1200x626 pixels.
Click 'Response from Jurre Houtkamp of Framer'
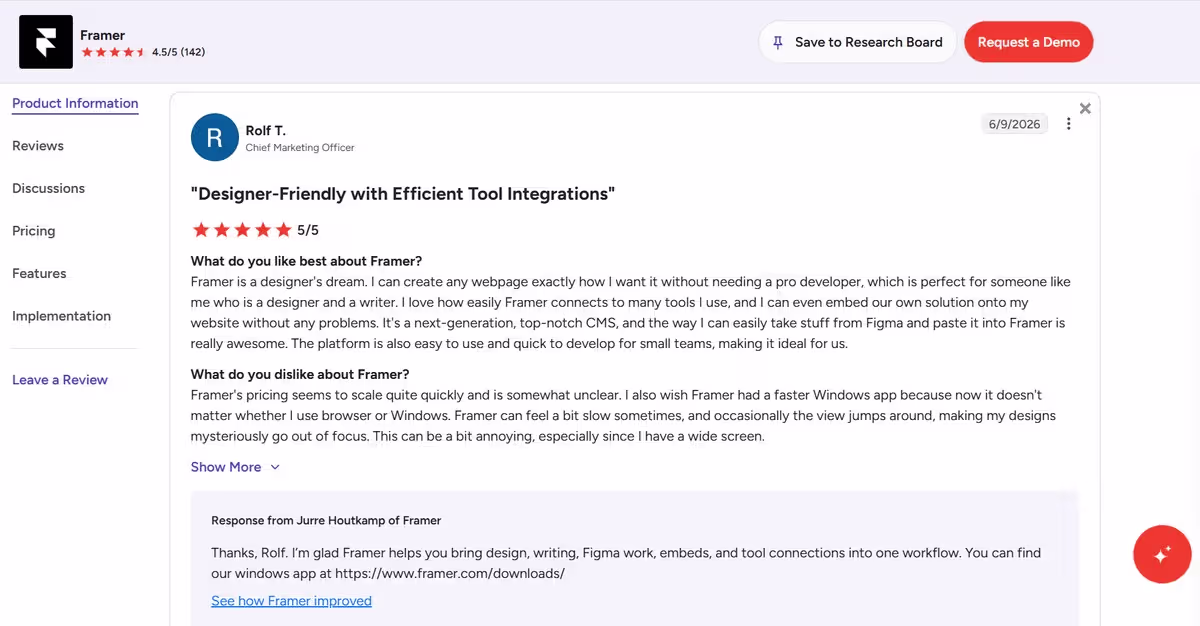point(326,521)
